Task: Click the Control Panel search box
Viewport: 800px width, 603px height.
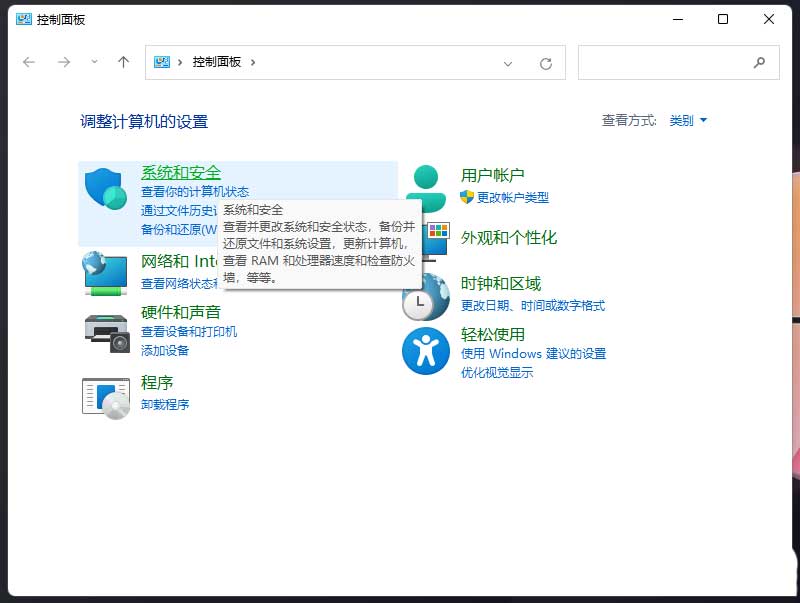Action: pyautogui.click(x=665, y=62)
